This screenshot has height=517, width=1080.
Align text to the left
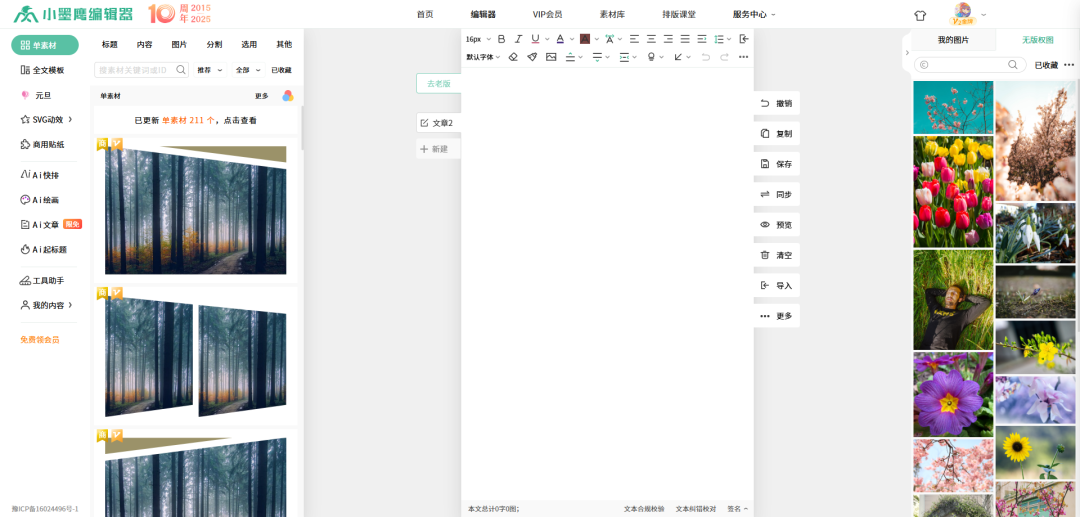634,39
